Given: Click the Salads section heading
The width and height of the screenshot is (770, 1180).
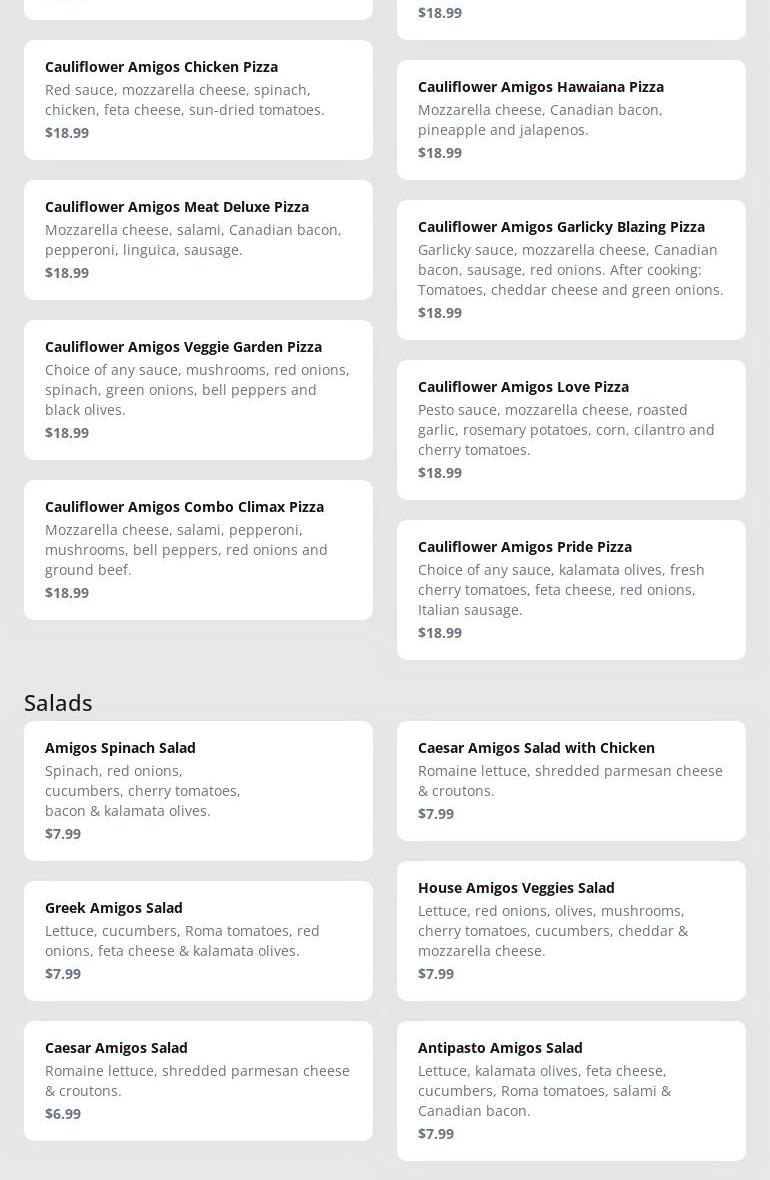Looking at the screenshot, I should [x=58, y=703].
